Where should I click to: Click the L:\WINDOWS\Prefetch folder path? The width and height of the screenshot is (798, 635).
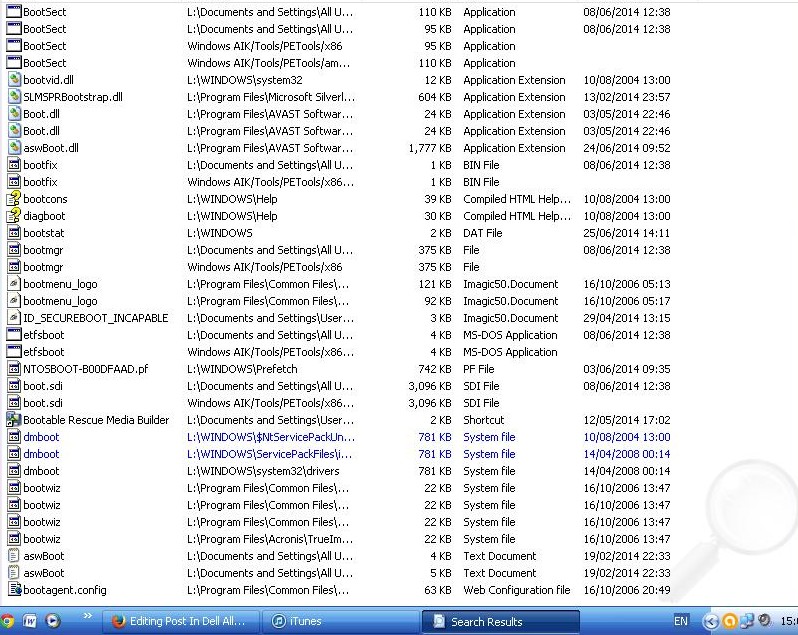point(242,369)
